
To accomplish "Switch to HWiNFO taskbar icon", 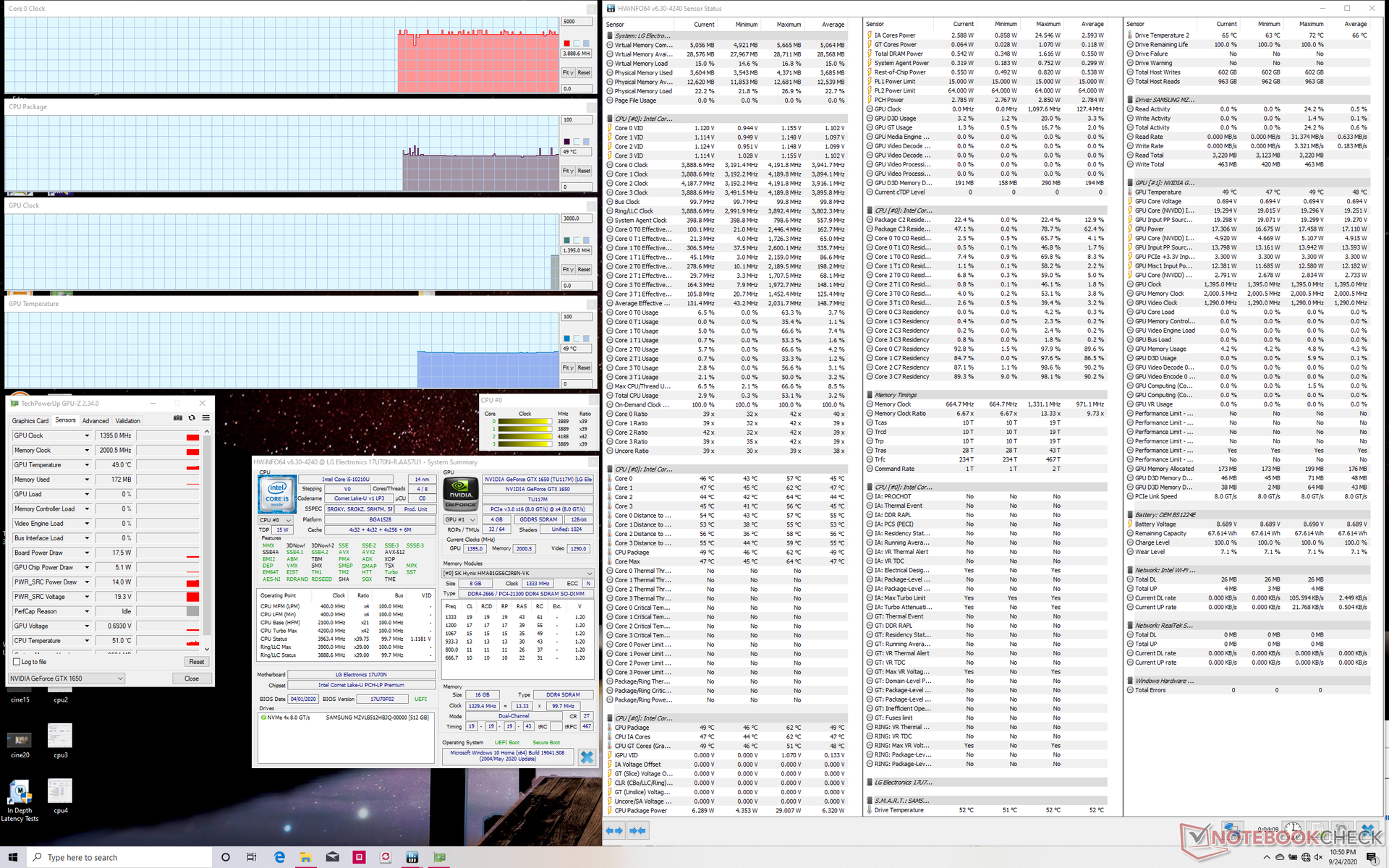I will [x=412, y=857].
